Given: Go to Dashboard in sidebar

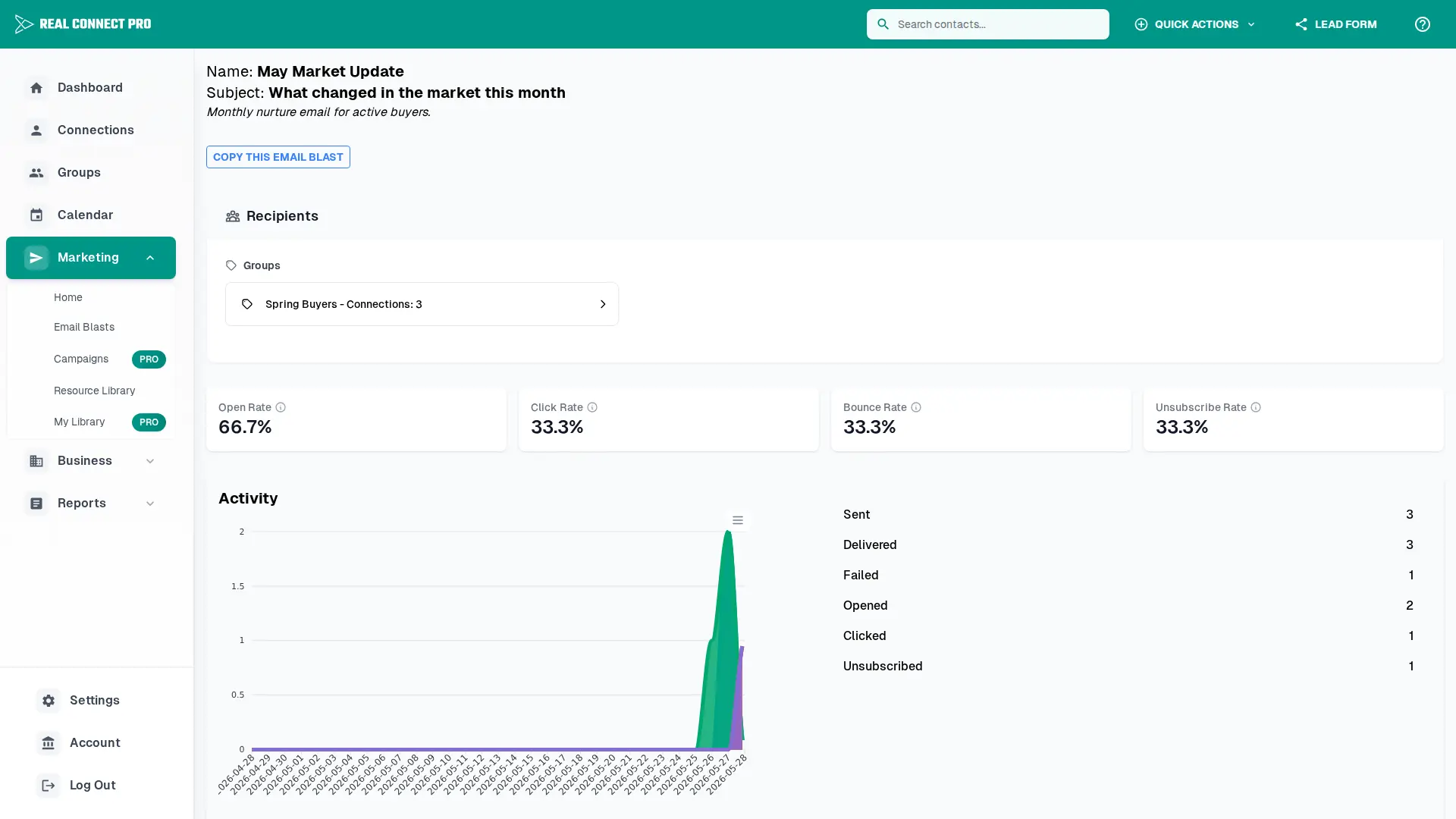Looking at the screenshot, I should coord(91,88).
